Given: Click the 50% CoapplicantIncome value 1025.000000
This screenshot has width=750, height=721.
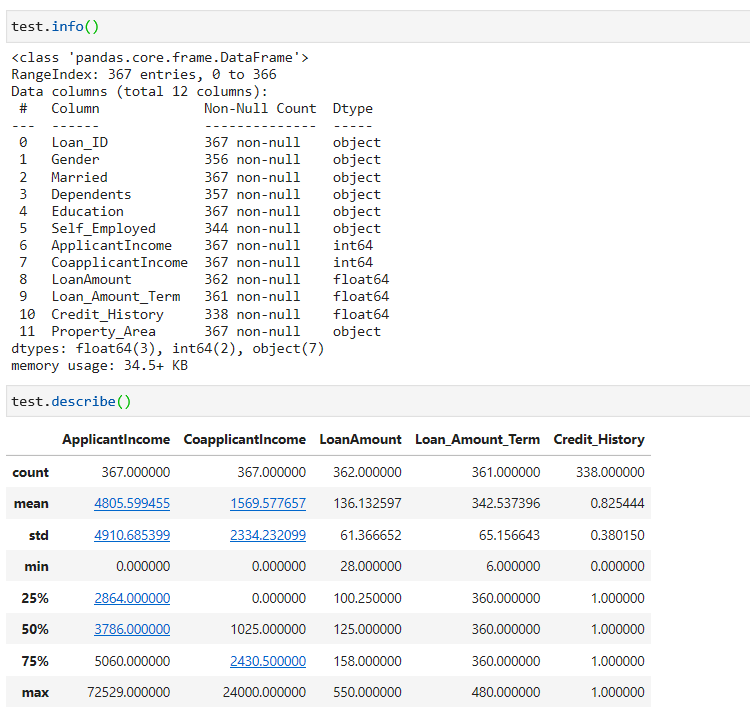Looking at the screenshot, I should [x=268, y=629].
